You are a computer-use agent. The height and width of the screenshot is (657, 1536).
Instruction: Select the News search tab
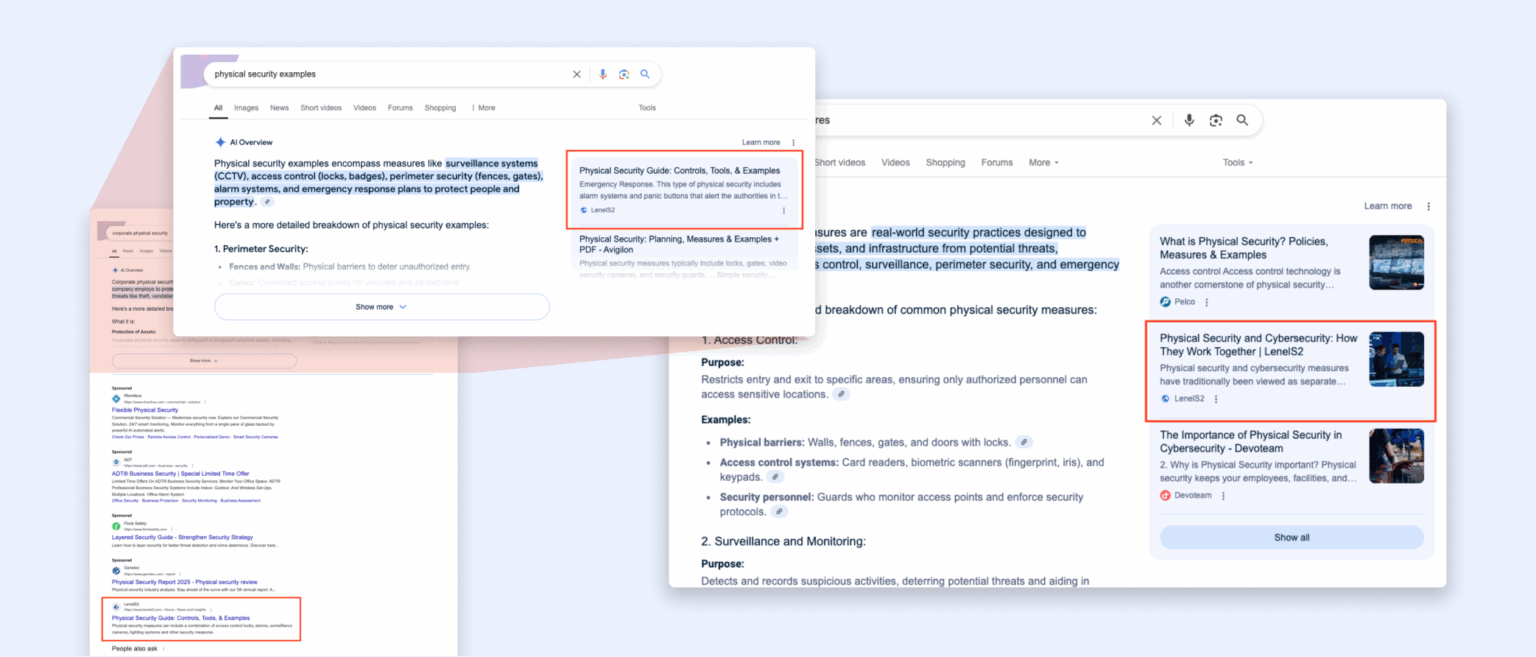click(x=279, y=108)
